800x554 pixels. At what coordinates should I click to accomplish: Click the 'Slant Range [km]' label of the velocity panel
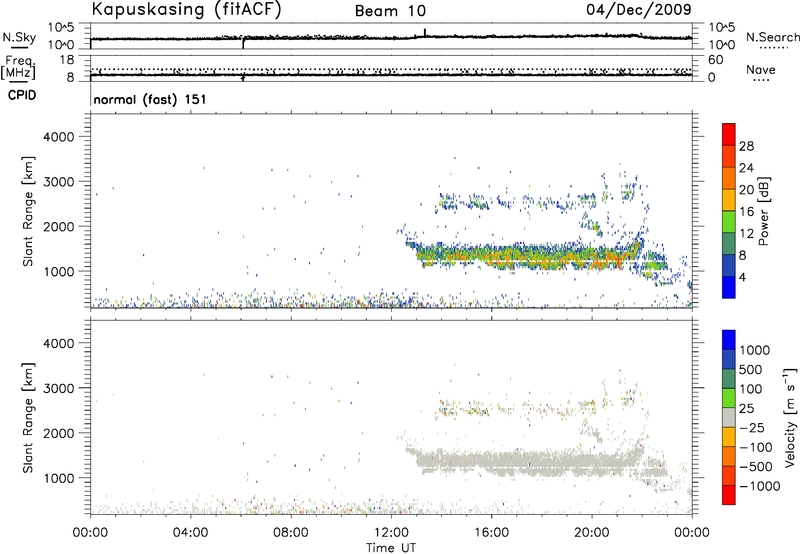[28, 418]
